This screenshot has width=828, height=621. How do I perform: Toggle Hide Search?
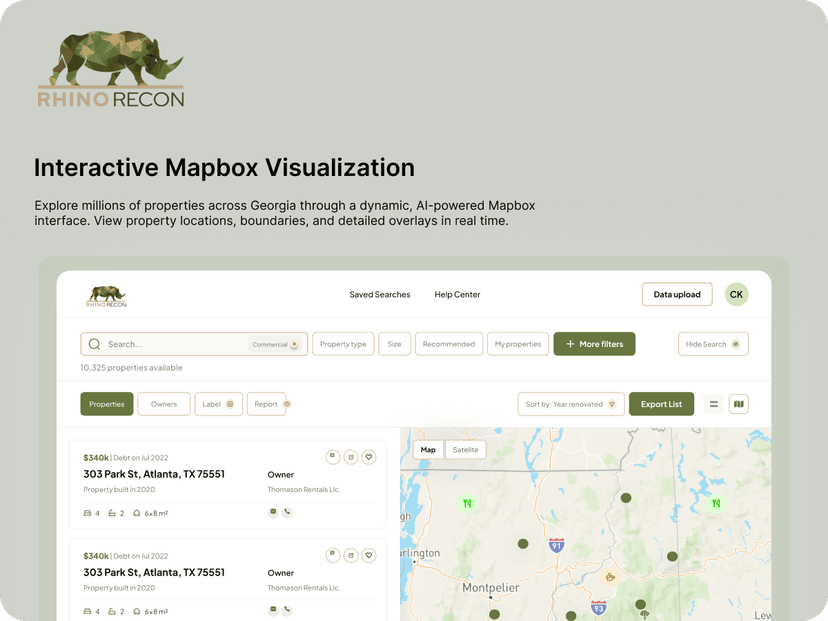(x=712, y=343)
